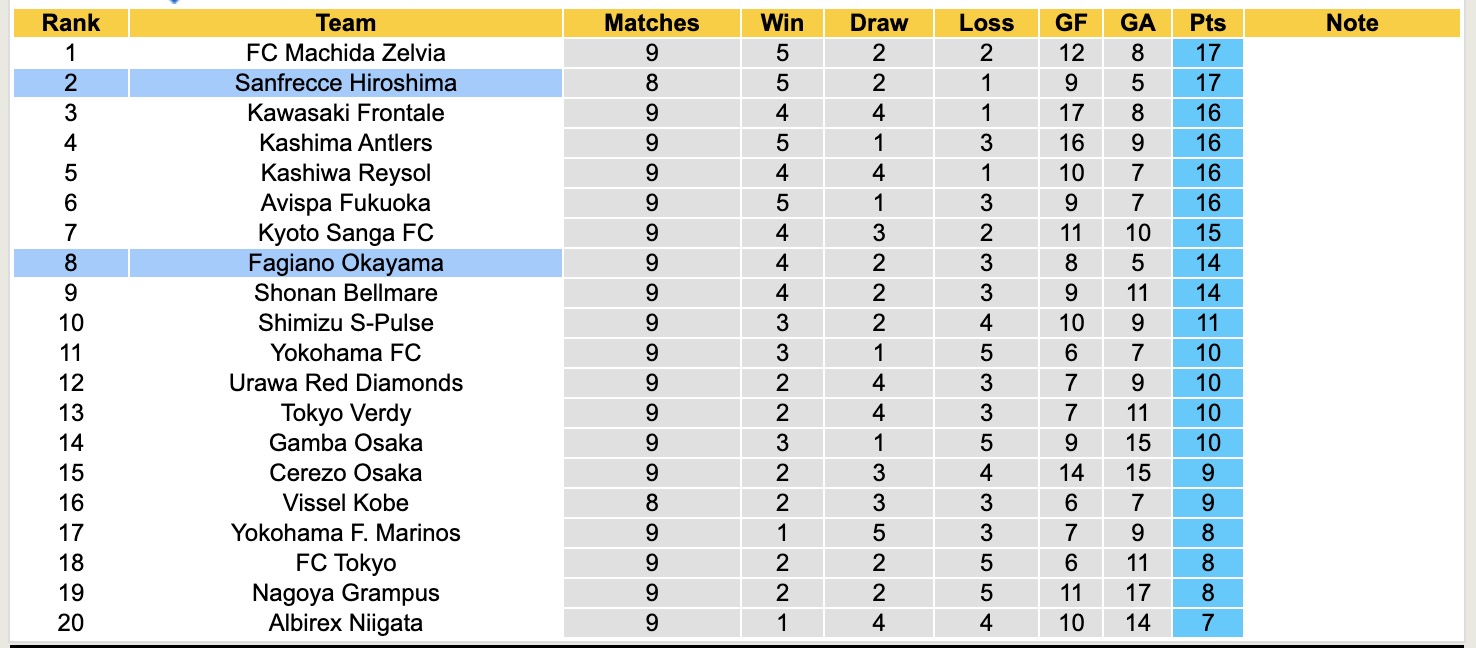The width and height of the screenshot is (1476, 648).
Task: Open the highlighted Sanfrecce Hiroshima row
Action: click(x=345, y=83)
